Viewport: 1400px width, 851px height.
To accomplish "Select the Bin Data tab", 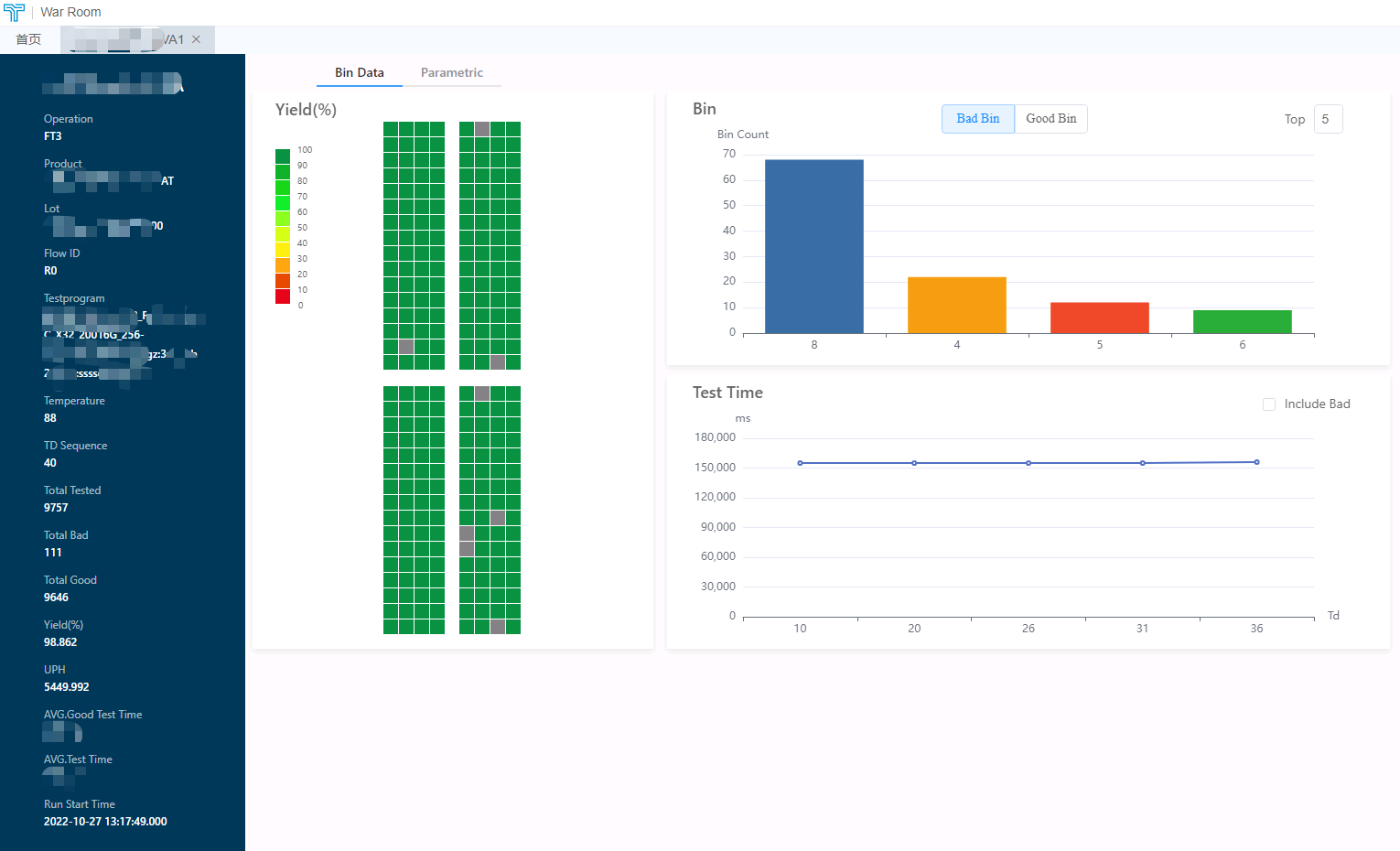I will tap(359, 72).
